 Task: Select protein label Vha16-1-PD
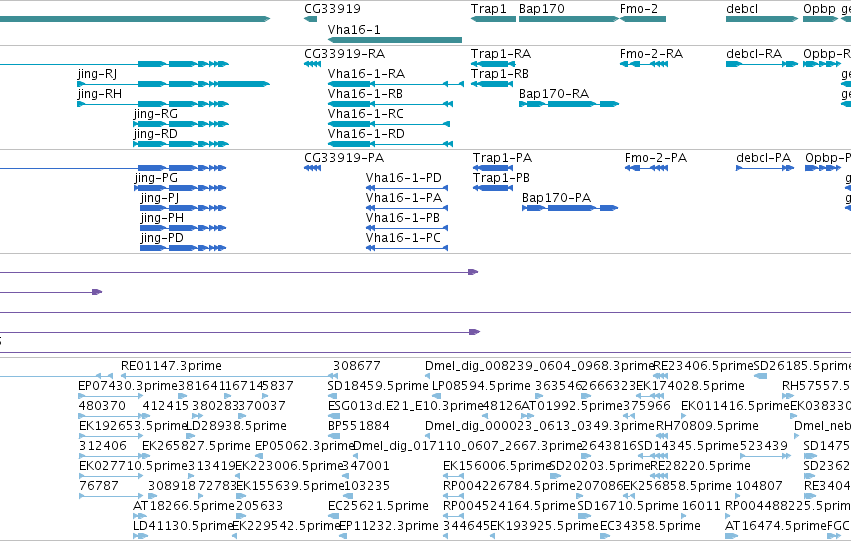click(x=404, y=178)
